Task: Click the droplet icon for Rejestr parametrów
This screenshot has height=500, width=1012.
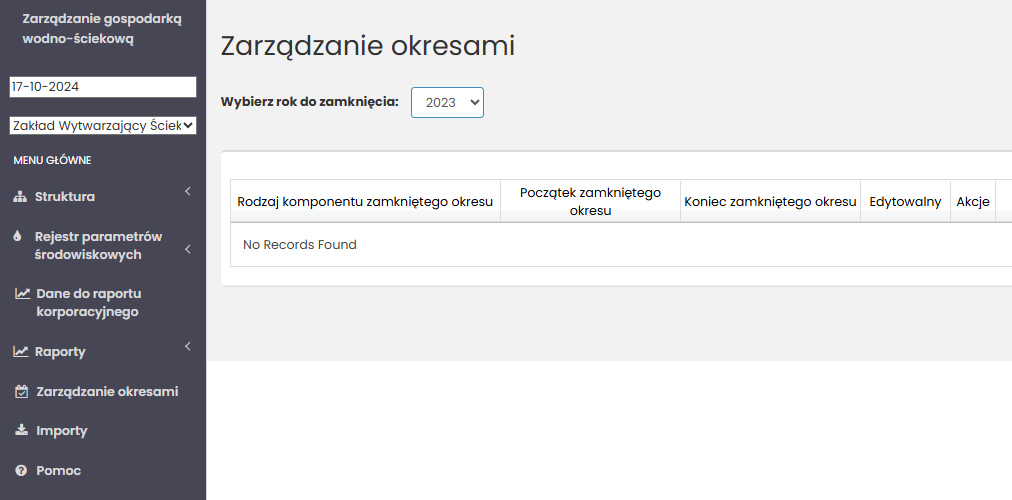Action: [x=17, y=237]
